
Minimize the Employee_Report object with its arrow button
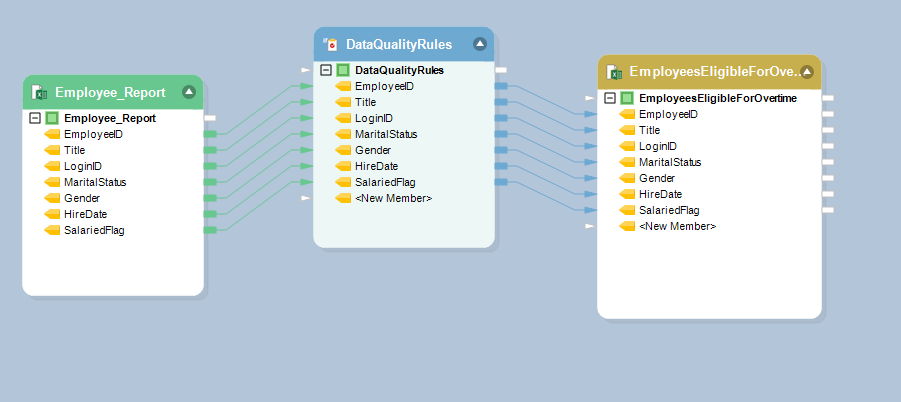pyautogui.click(x=188, y=92)
